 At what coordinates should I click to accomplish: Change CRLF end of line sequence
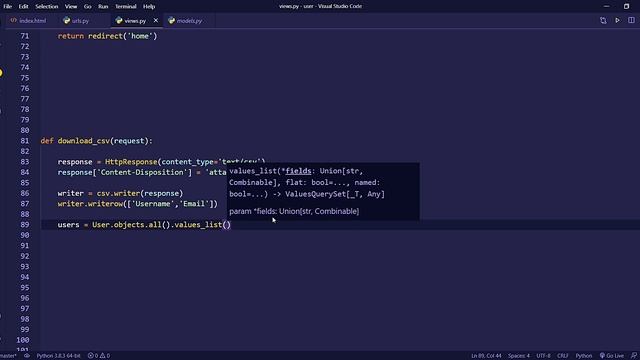click(x=562, y=356)
